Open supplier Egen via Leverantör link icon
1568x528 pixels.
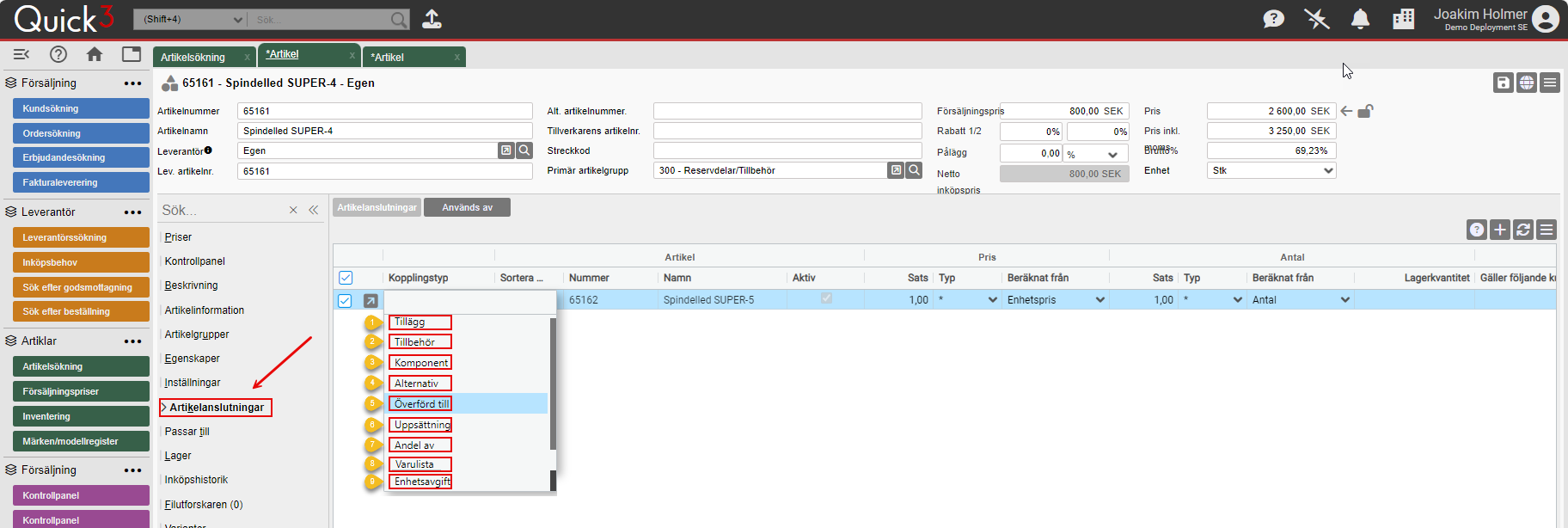click(506, 150)
